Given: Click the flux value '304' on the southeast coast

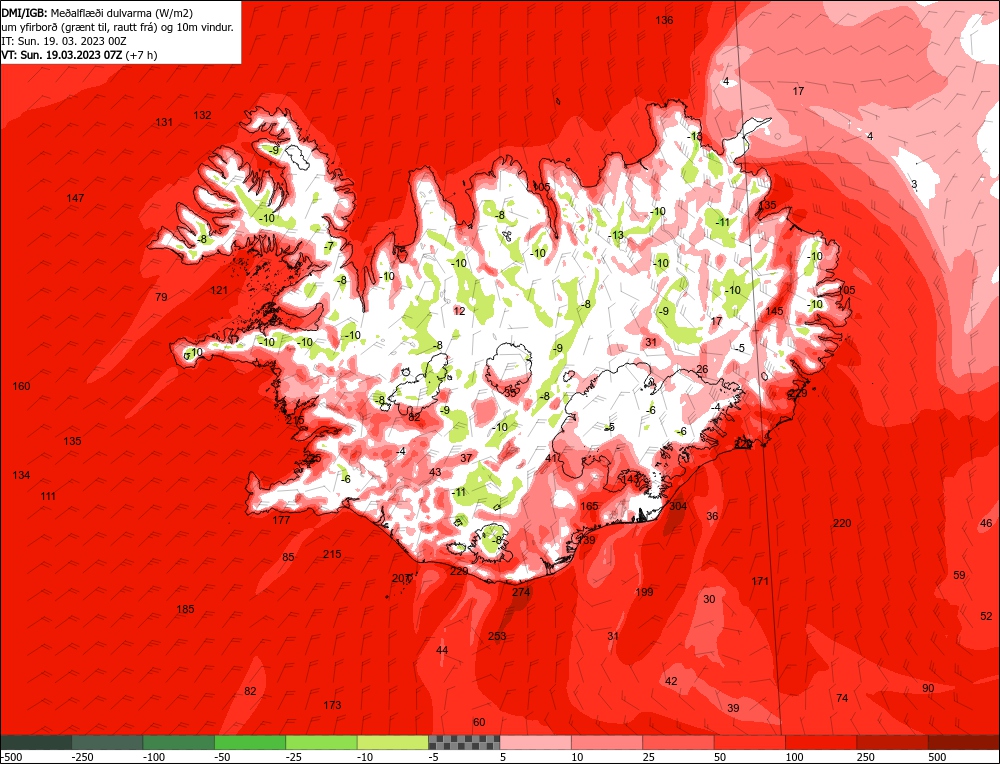Looking at the screenshot, I should click(x=678, y=506).
